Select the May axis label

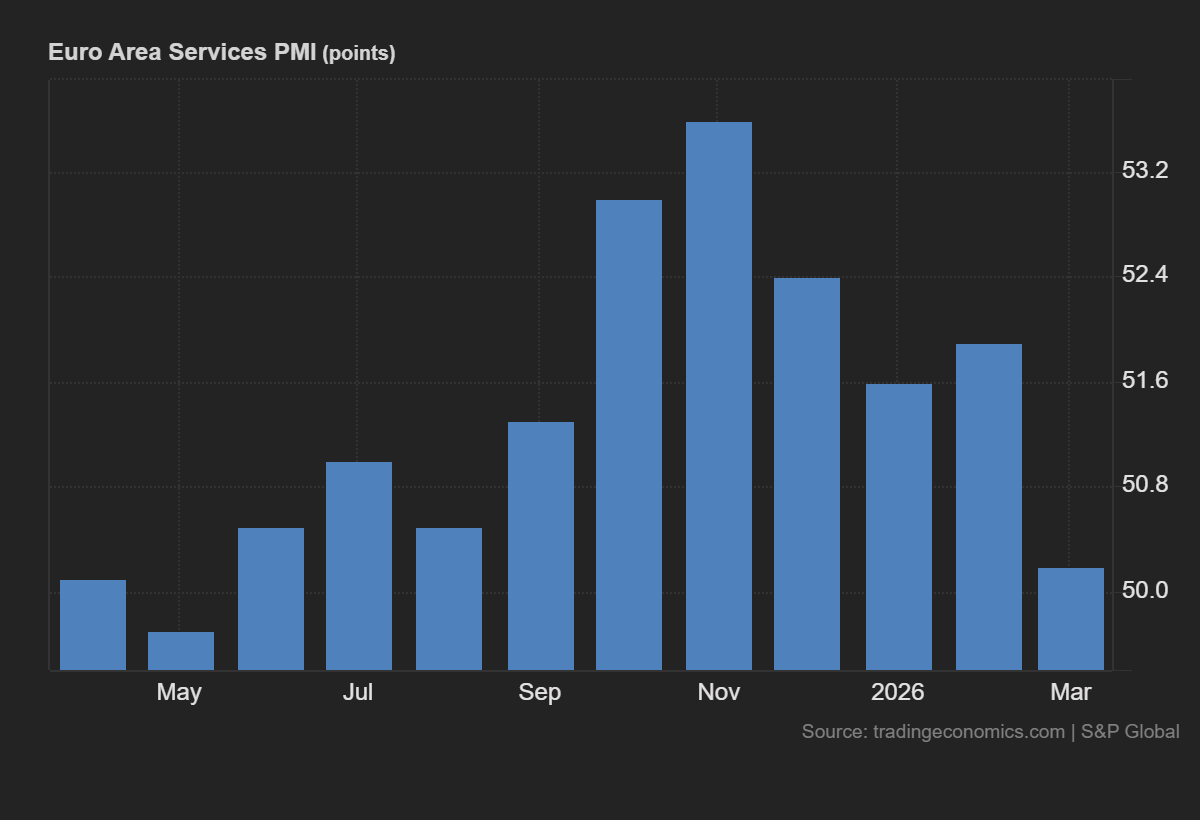(180, 692)
